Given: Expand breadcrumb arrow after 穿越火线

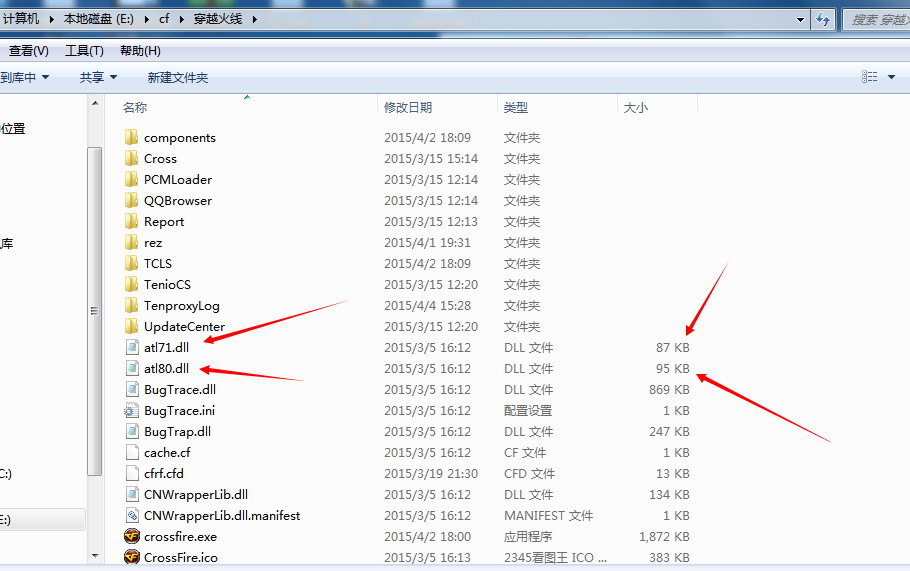Looking at the screenshot, I should pos(254,19).
